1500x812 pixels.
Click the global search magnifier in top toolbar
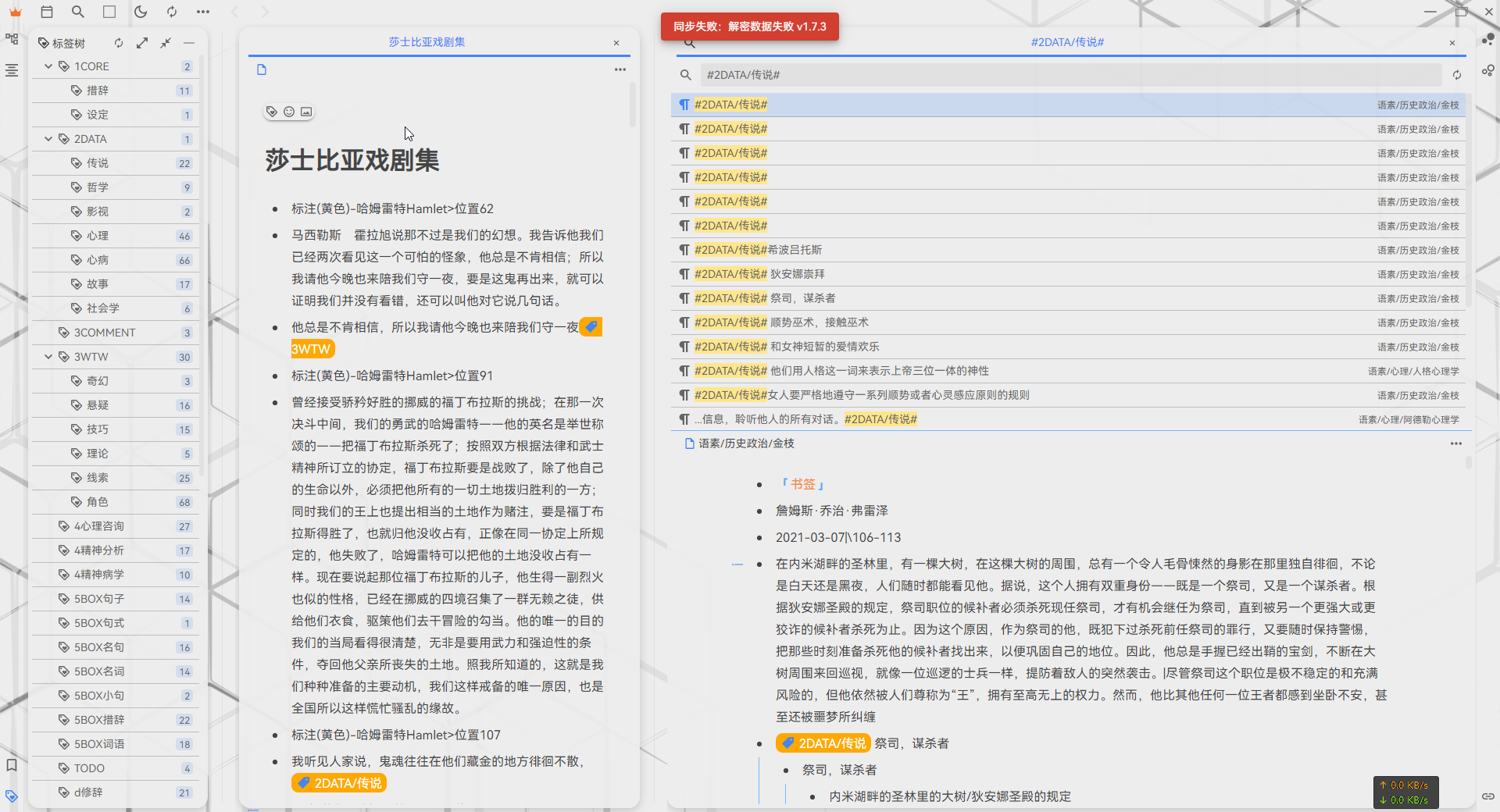coord(78,12)
